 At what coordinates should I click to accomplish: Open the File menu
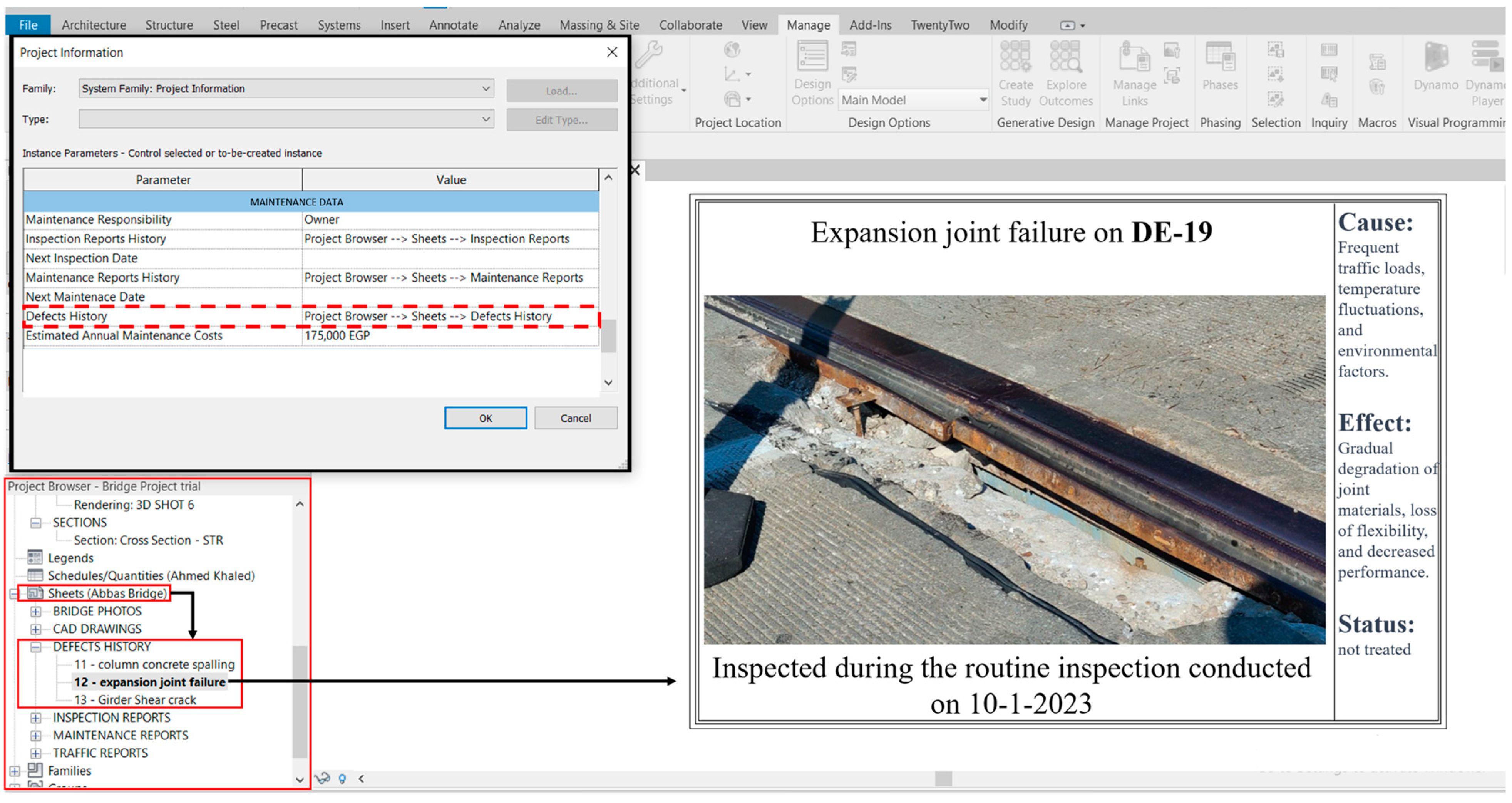coord(28,25)
